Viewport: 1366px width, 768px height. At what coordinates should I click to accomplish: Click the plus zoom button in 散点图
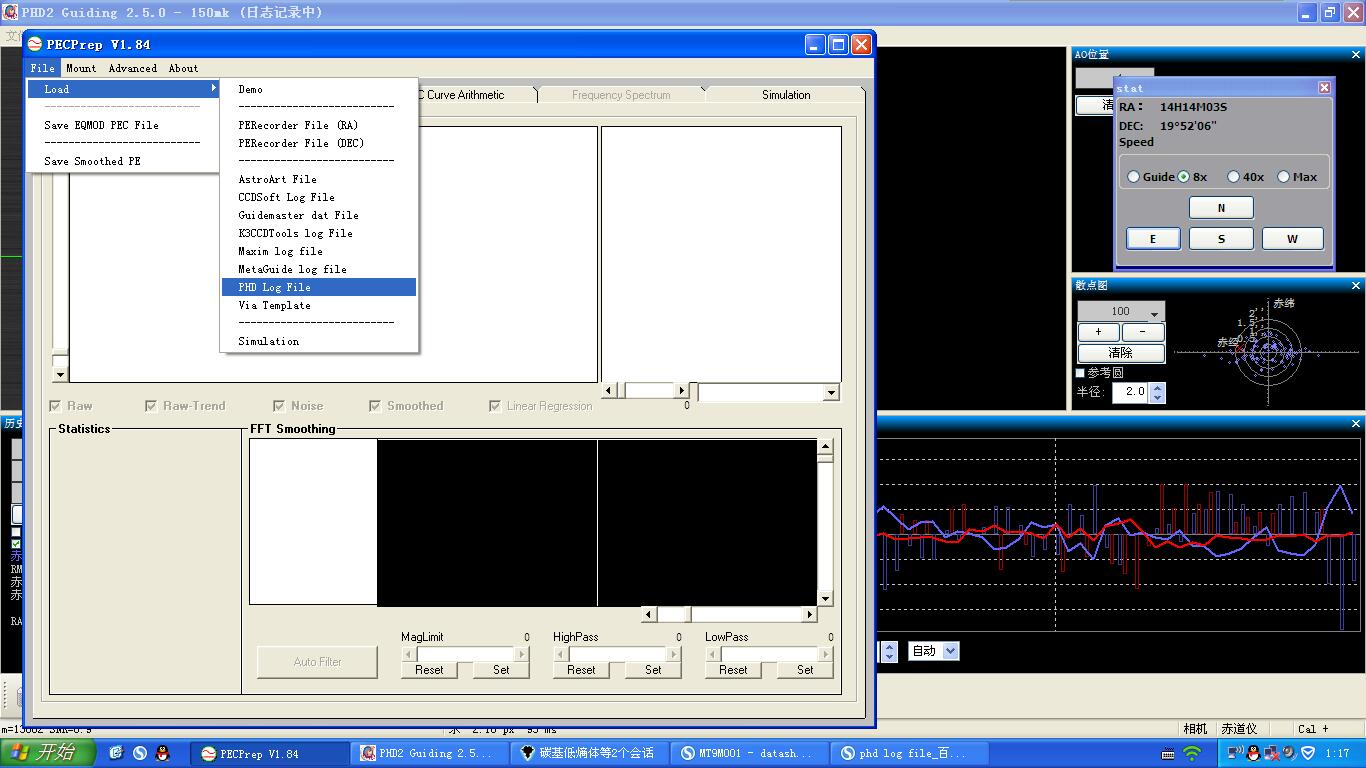1098,332
